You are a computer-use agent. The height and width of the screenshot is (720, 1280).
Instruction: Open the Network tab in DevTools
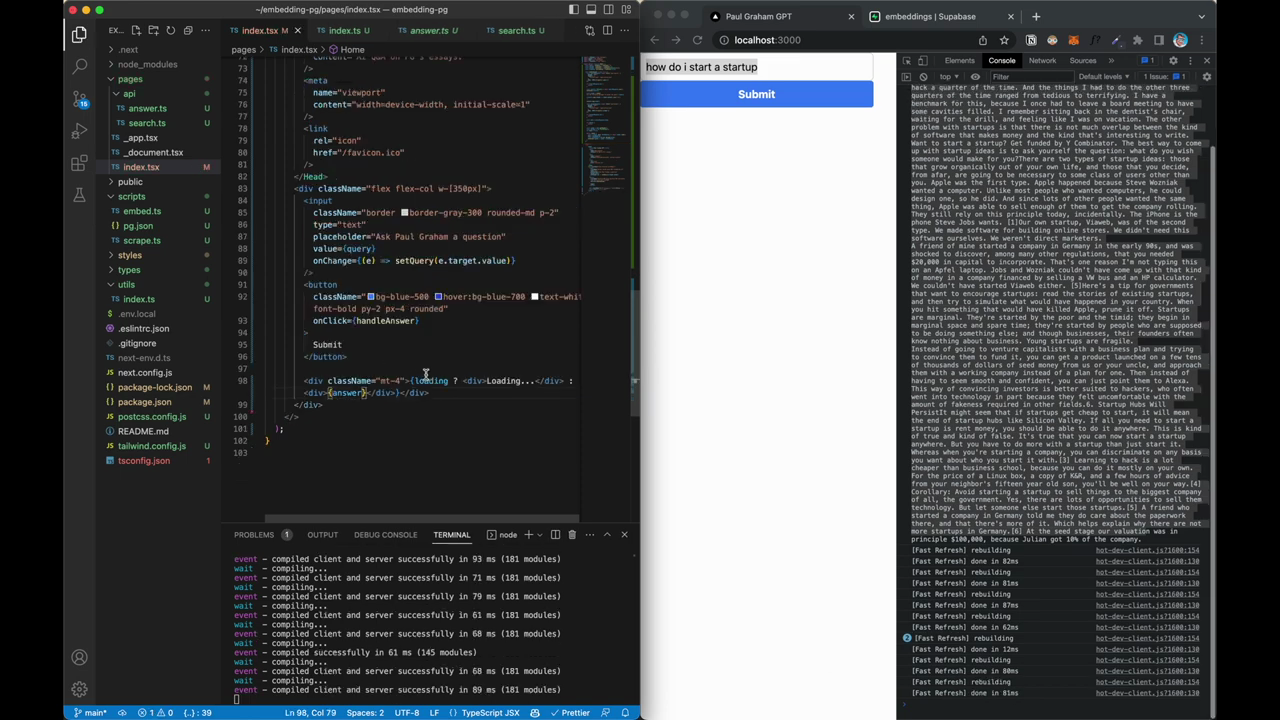point(1042,61)
